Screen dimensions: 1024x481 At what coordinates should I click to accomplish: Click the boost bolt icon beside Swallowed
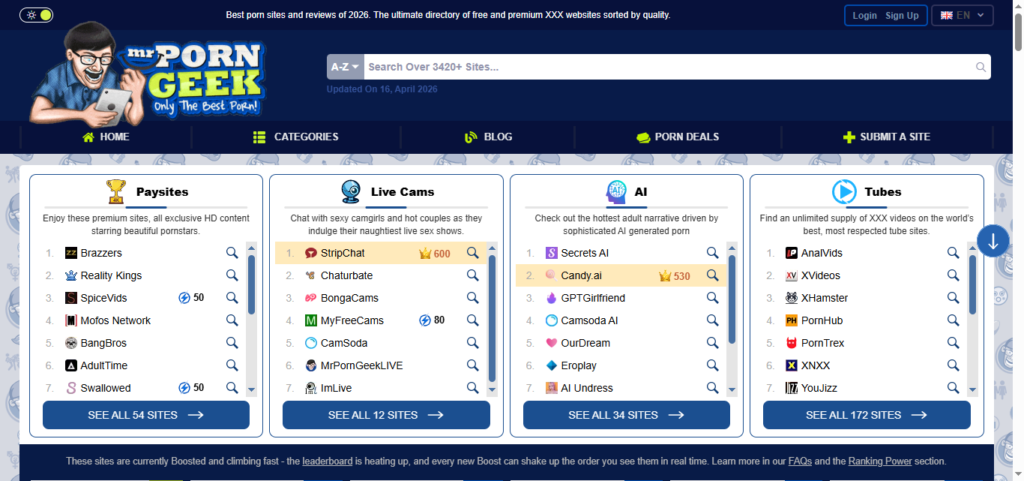tap(184, 388)
